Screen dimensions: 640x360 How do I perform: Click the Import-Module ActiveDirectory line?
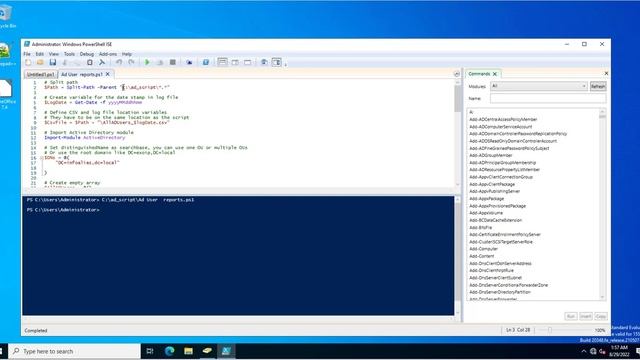coord(84,138)
